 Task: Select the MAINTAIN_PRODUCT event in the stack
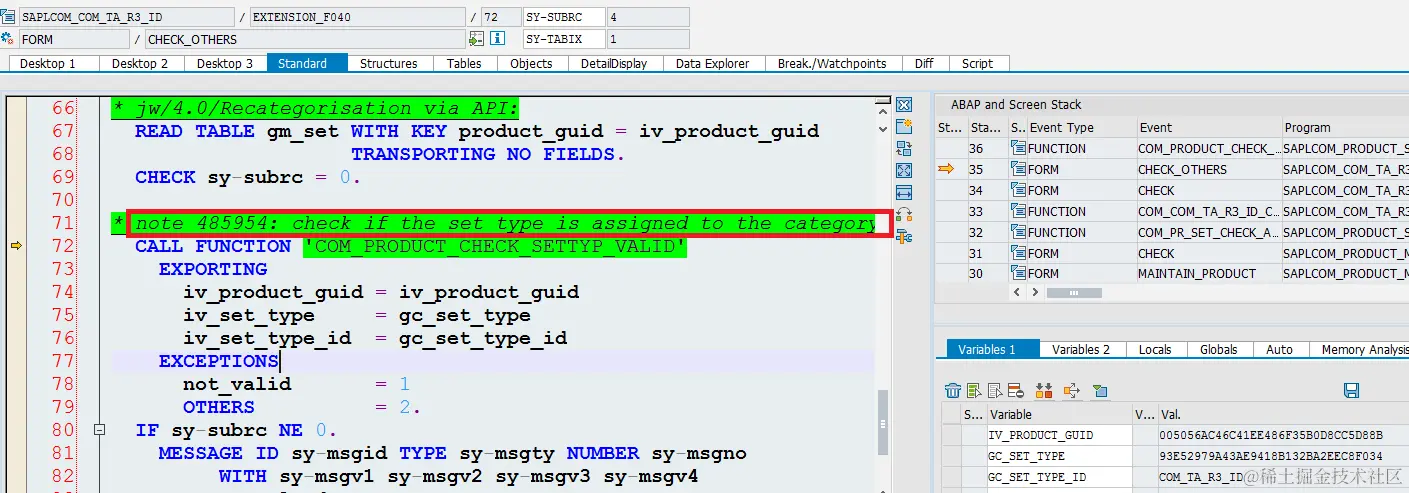tap(1208, 273)
